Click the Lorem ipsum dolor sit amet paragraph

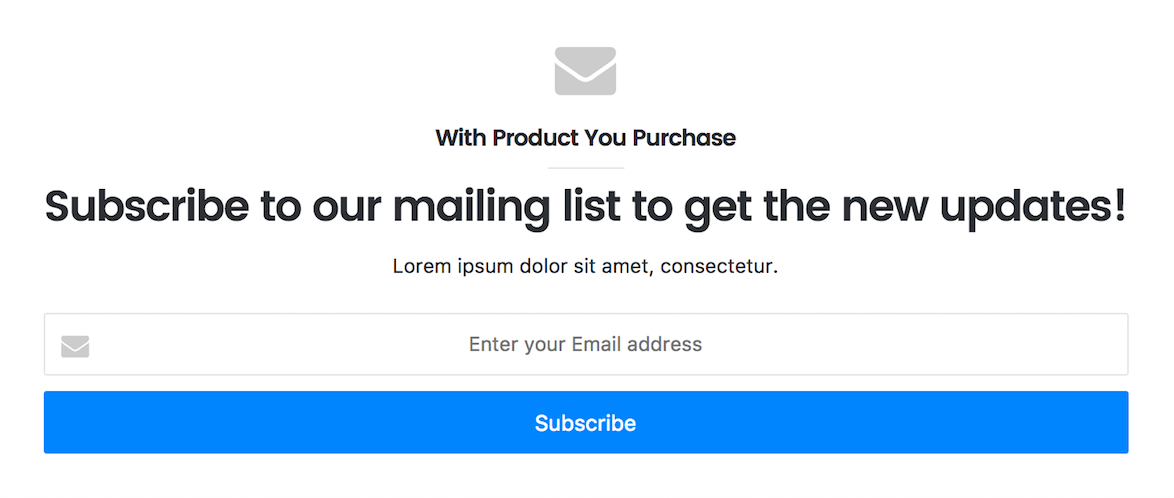coord(586,266)
